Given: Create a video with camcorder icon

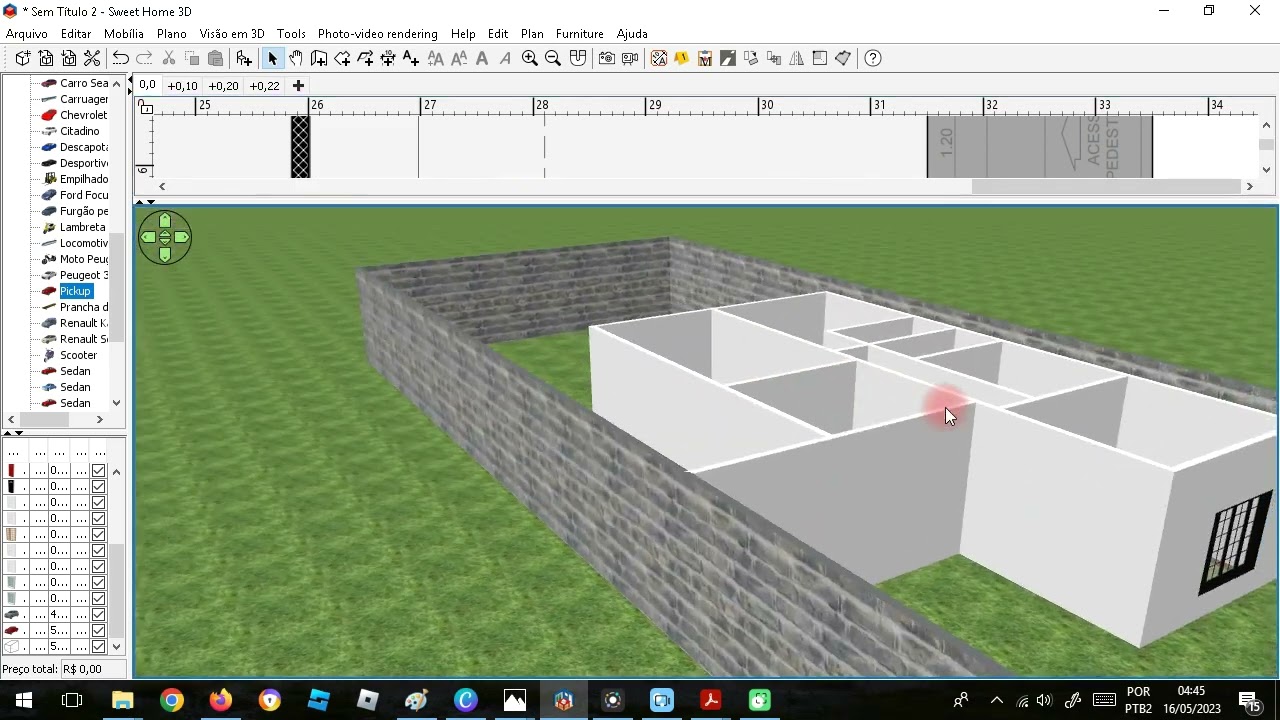Looking at the screenshot, I should pos(630,58).
